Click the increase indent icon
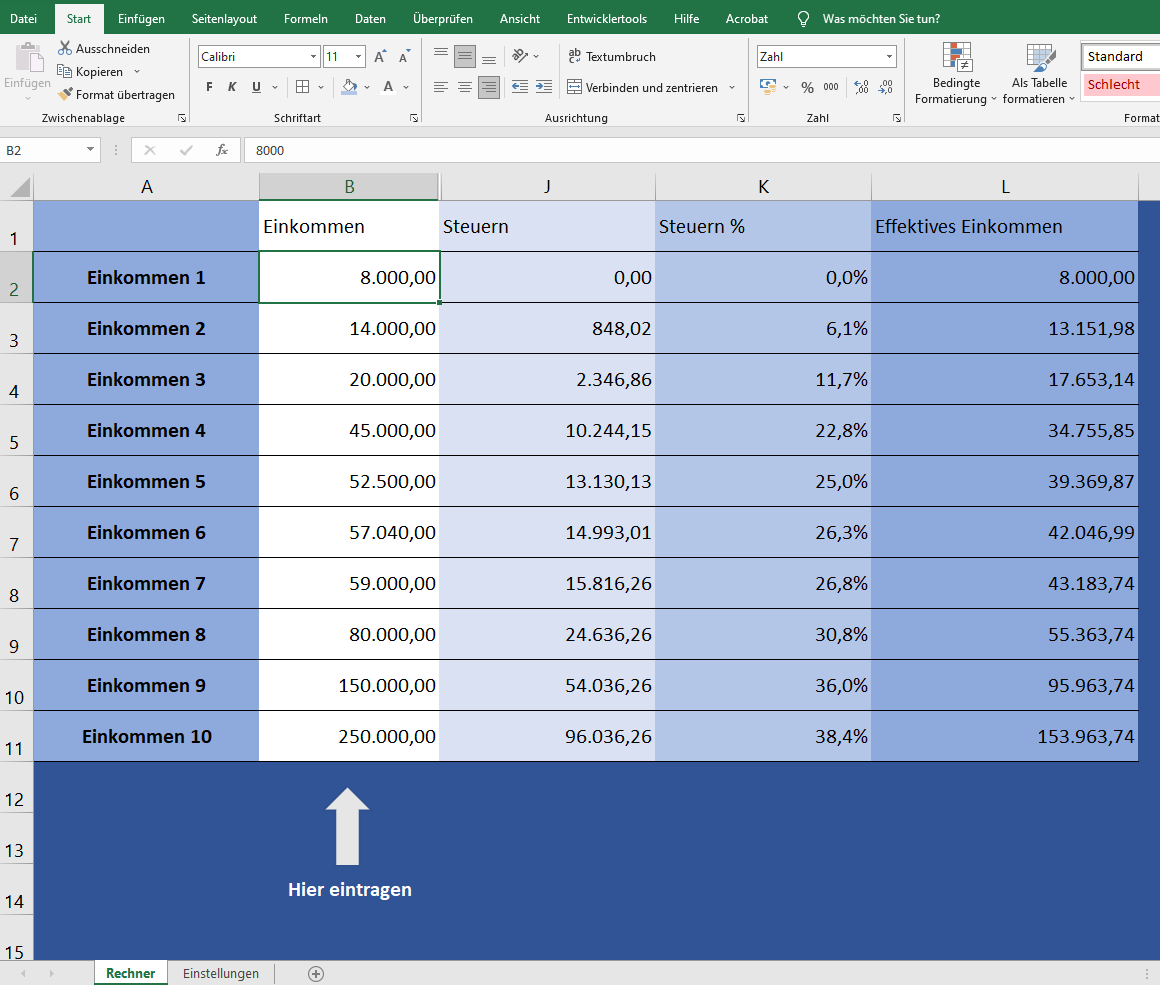 (x=543, y=88)
